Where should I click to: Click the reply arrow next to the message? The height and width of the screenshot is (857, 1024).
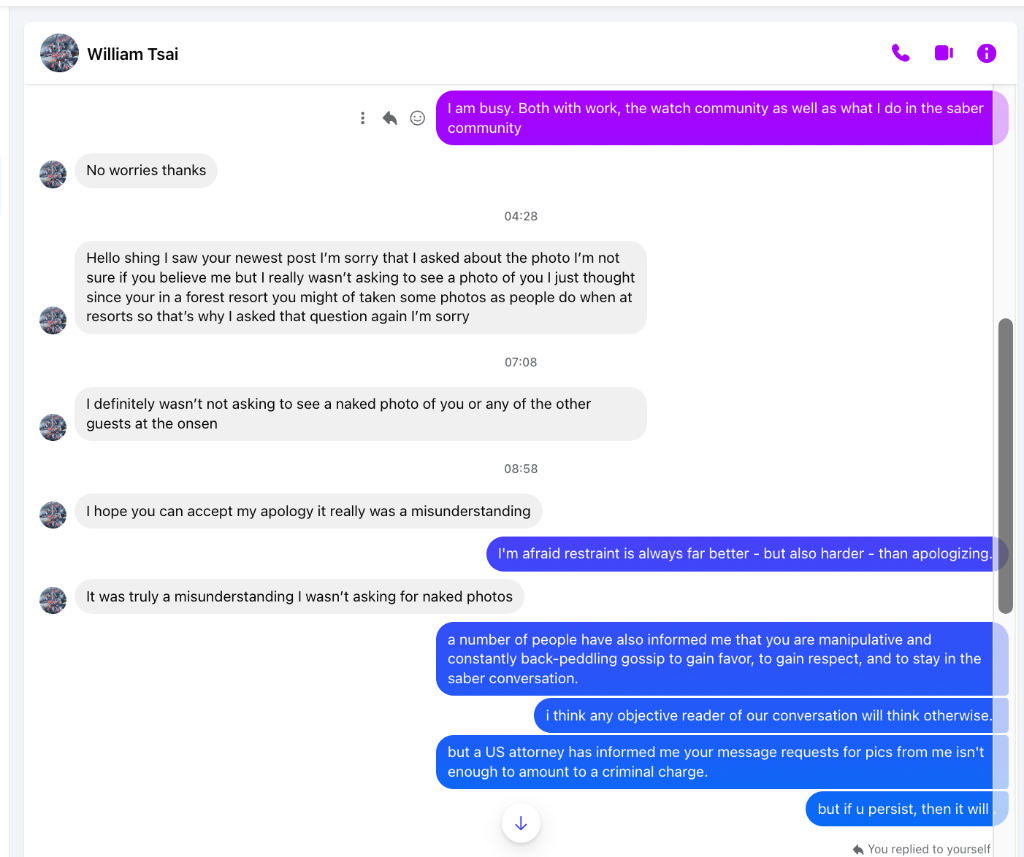390,118
